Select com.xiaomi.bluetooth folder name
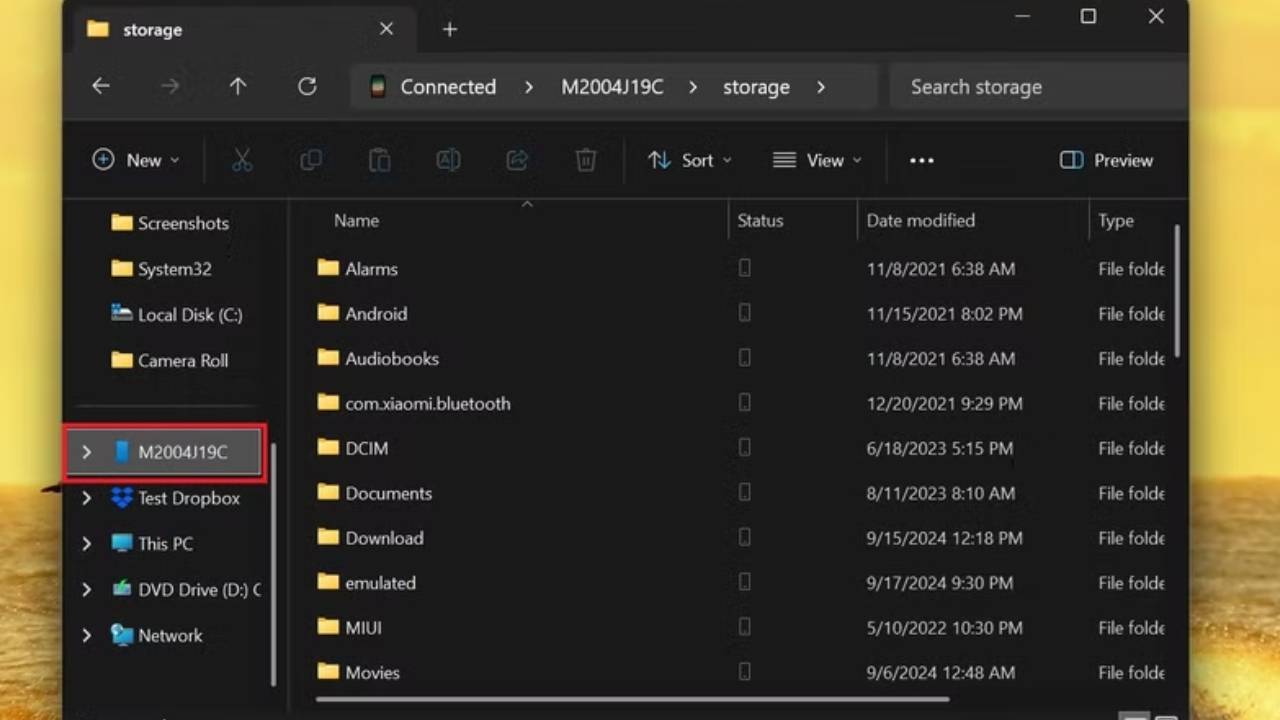The height and width of the screenshot is (720, 1280). (x=428, y=403)
